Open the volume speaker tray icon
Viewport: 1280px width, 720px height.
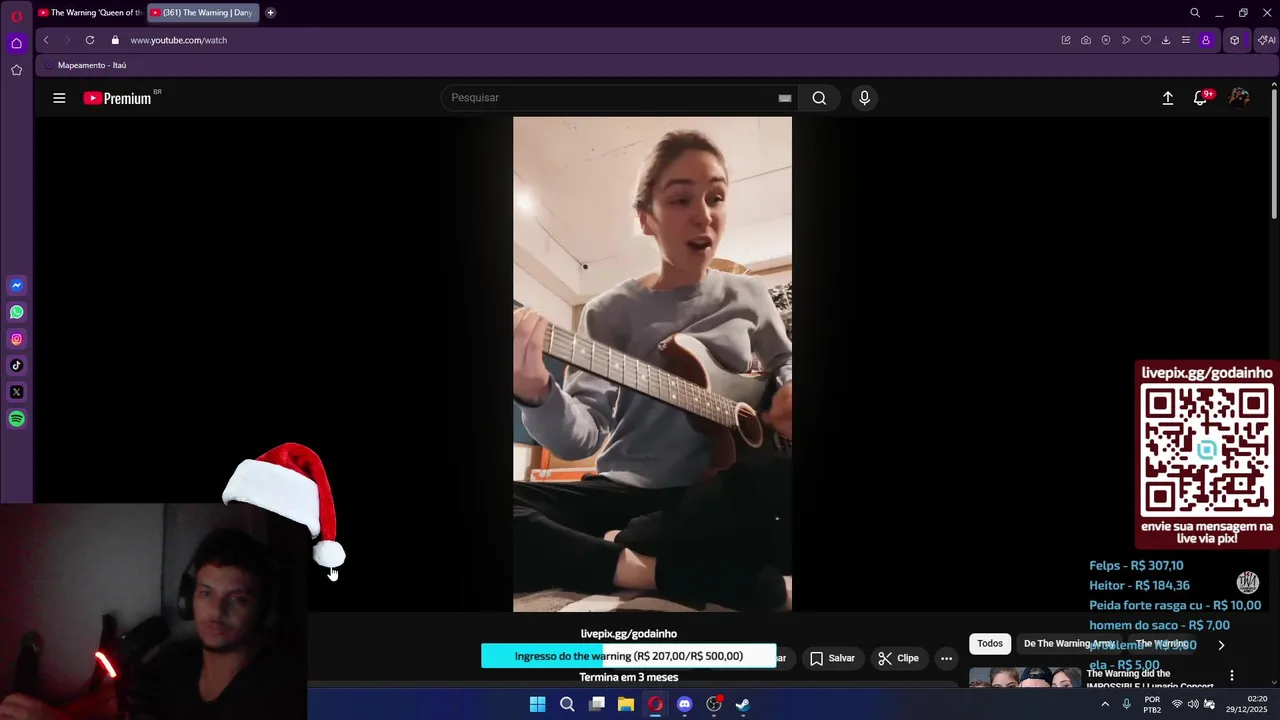coord(1192,704)
